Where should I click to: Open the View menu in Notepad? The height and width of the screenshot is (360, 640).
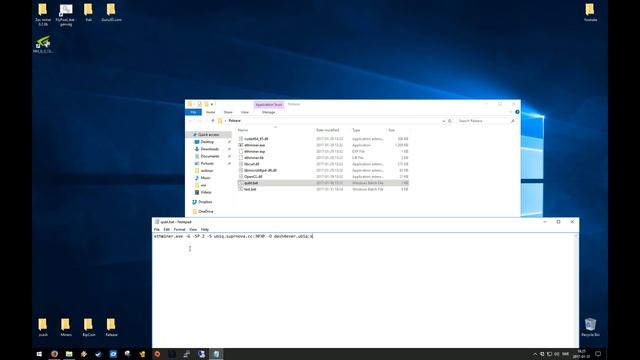(x=193, y=229)
